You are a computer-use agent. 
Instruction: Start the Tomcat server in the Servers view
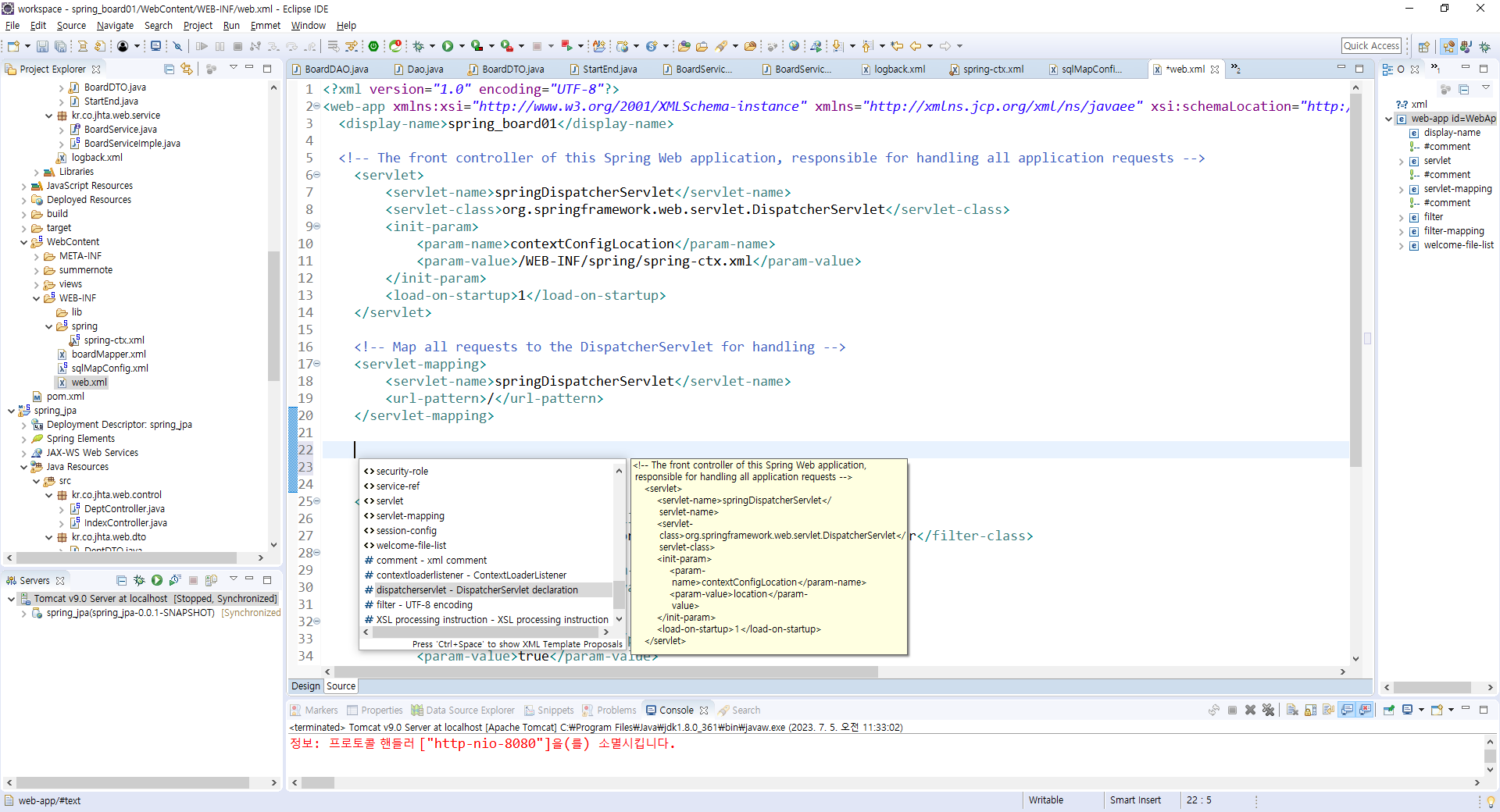tap(156, 581)
